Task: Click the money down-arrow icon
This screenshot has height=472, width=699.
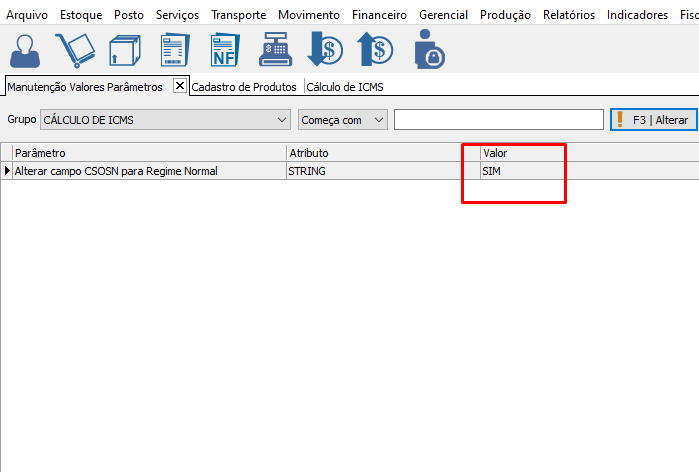Action: 325,50
